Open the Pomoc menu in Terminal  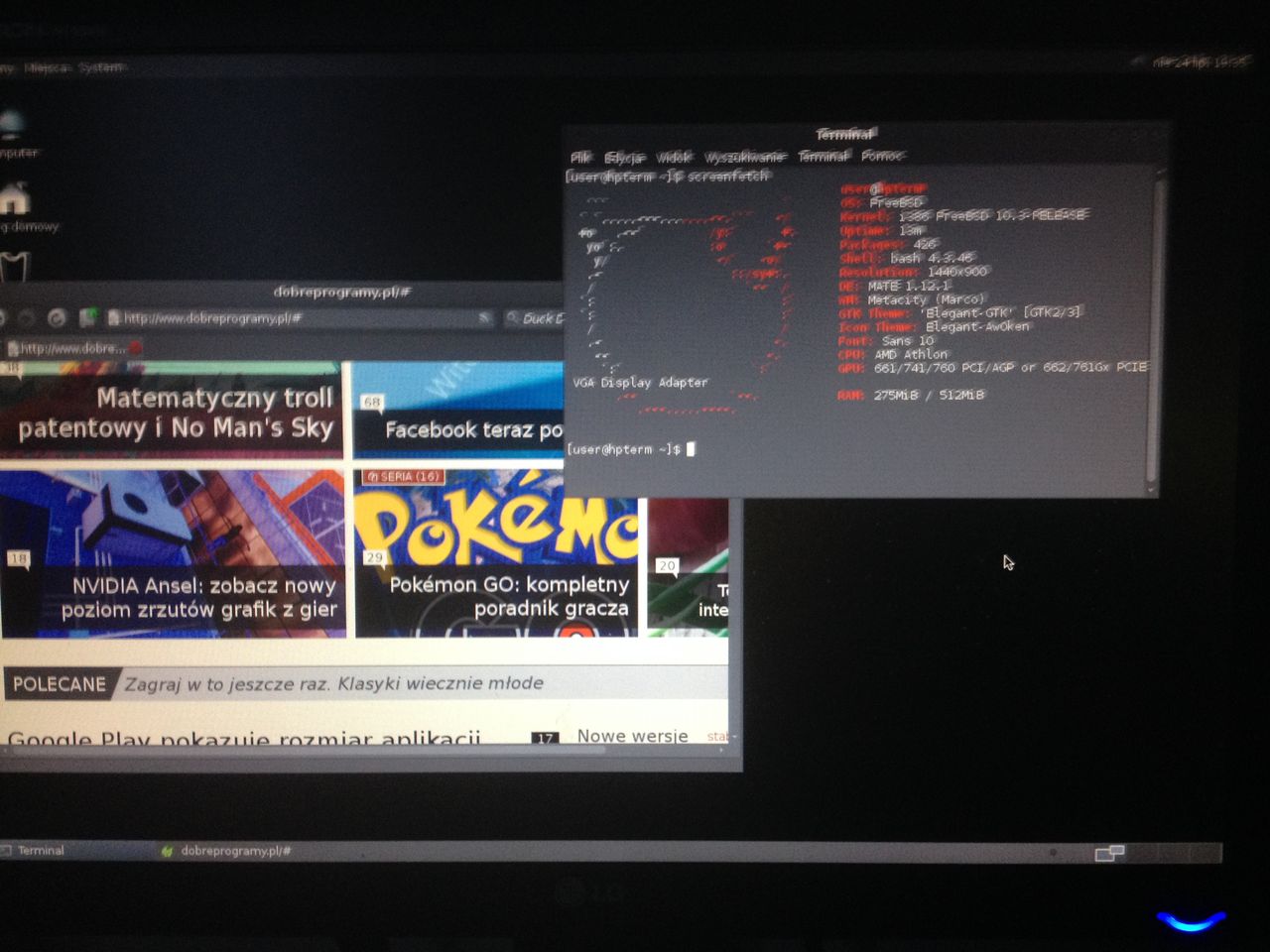(882, 156)
